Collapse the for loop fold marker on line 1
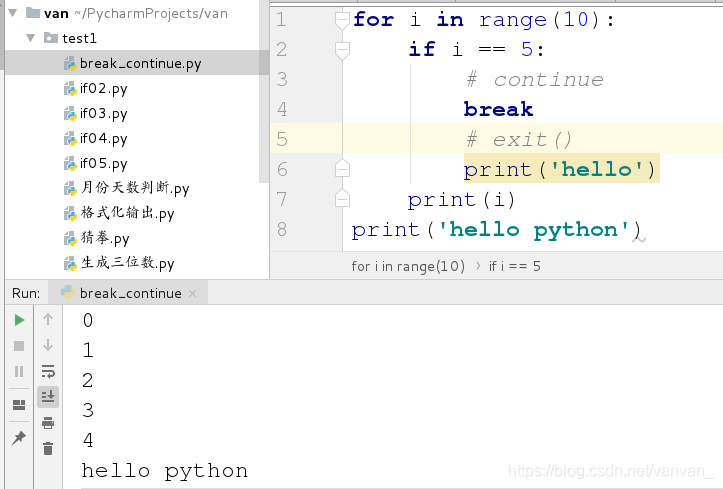 coord(342,21)
